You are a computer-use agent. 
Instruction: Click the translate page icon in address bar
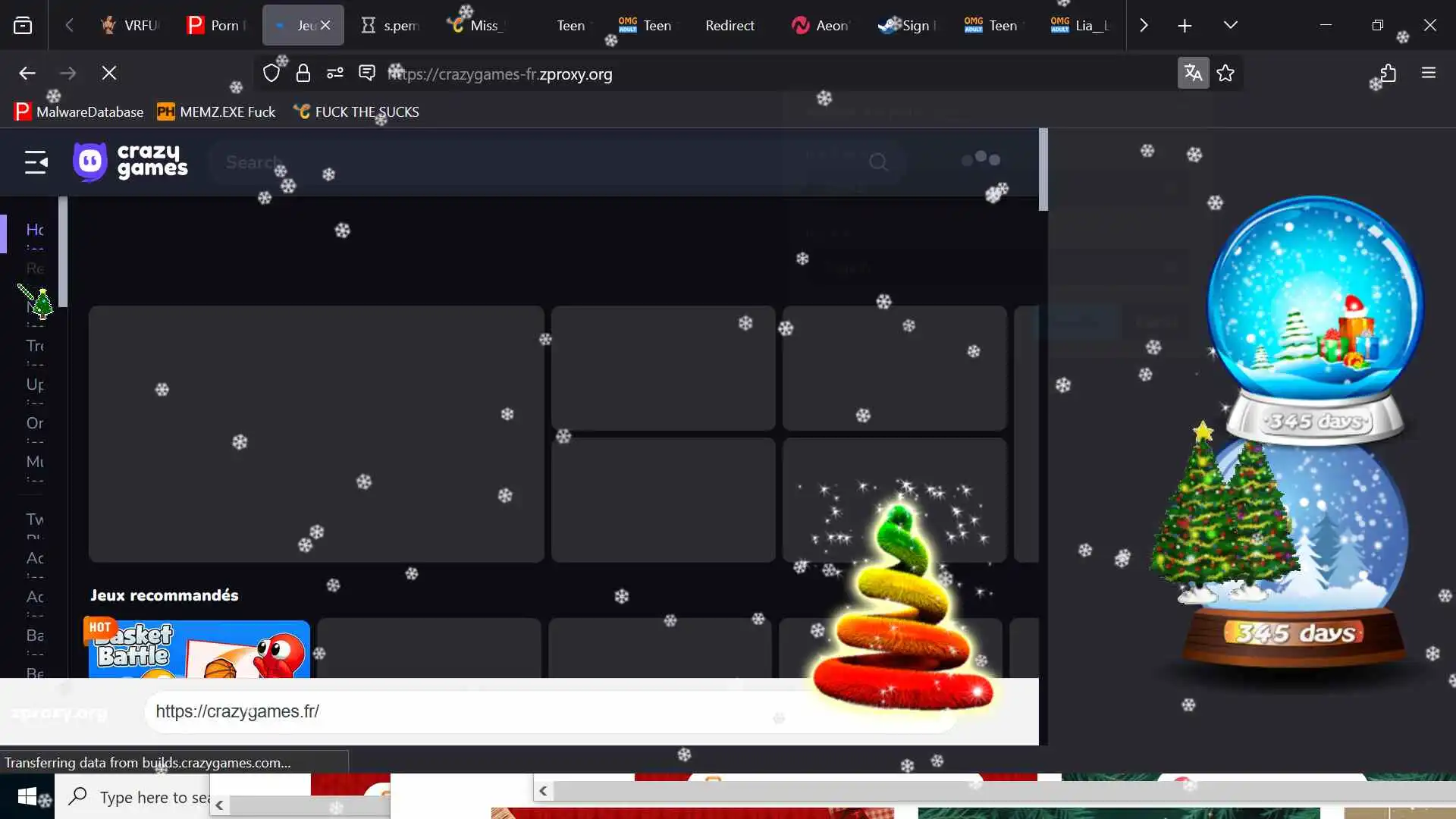(x=1193, y=74)
